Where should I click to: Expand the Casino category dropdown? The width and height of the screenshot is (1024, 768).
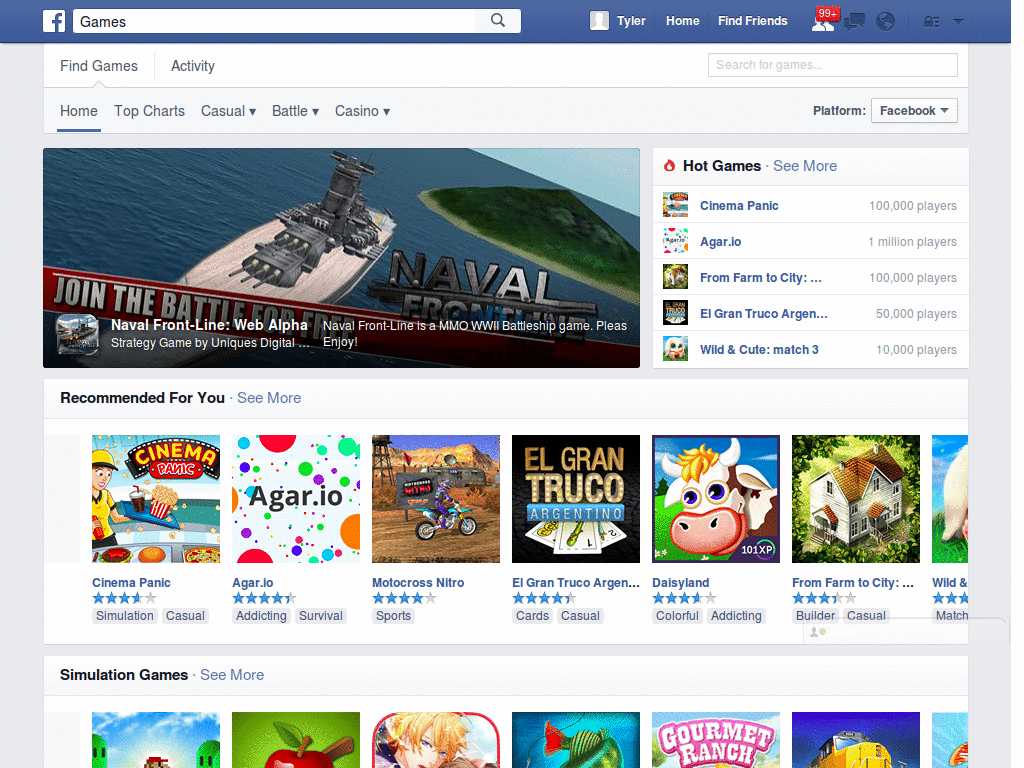click(x=362, y=111)
